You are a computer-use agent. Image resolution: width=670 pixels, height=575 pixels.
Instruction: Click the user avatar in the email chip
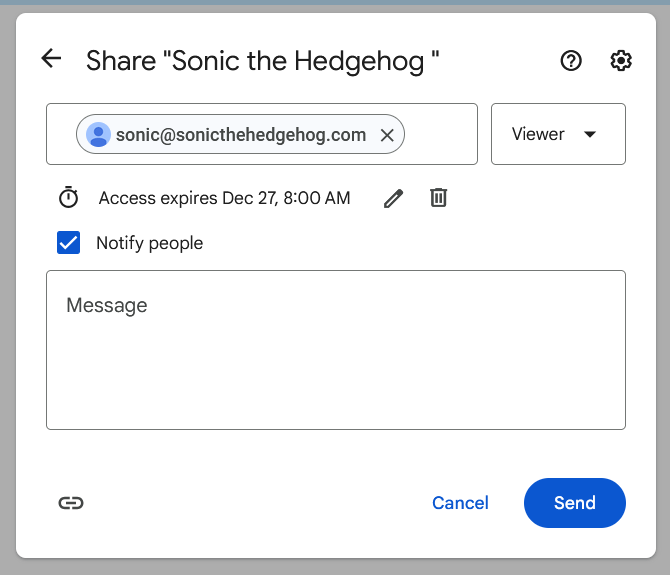tap(98, 135)
